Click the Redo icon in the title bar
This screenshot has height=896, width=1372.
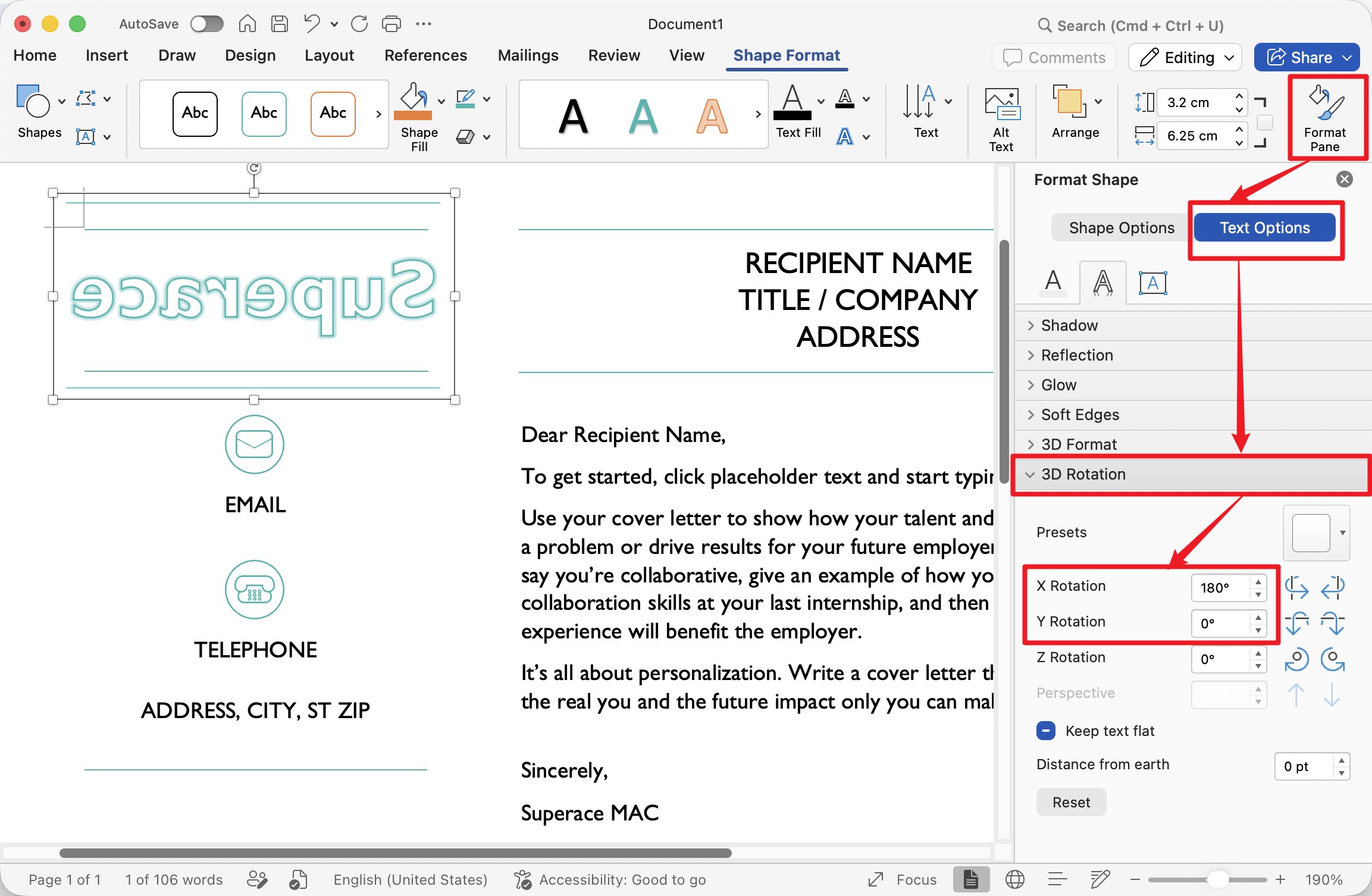coord(359,24)
